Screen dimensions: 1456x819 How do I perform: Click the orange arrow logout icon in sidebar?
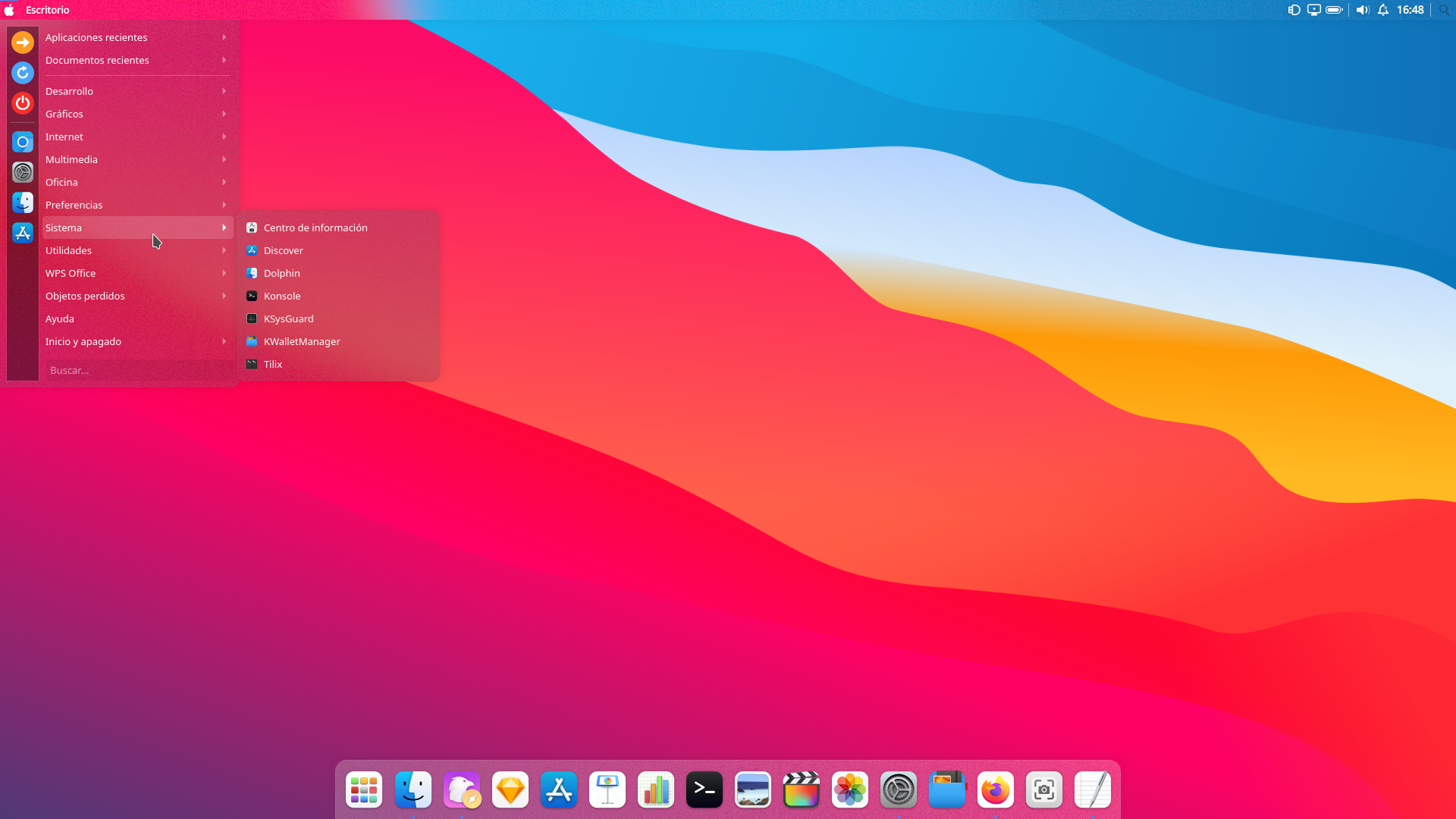23,42
